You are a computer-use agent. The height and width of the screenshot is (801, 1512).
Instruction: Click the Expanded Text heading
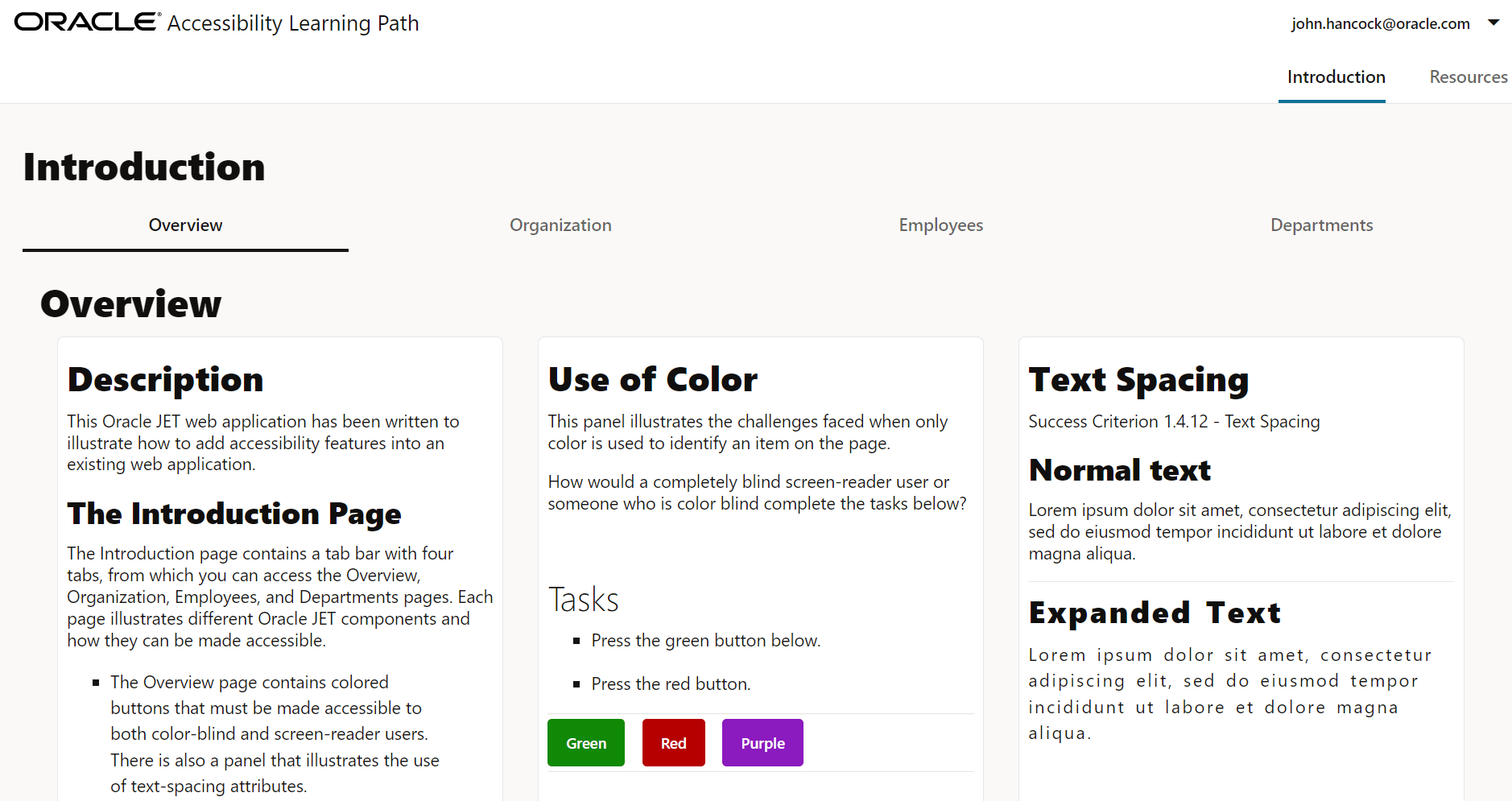click(x=1155, y=613)
